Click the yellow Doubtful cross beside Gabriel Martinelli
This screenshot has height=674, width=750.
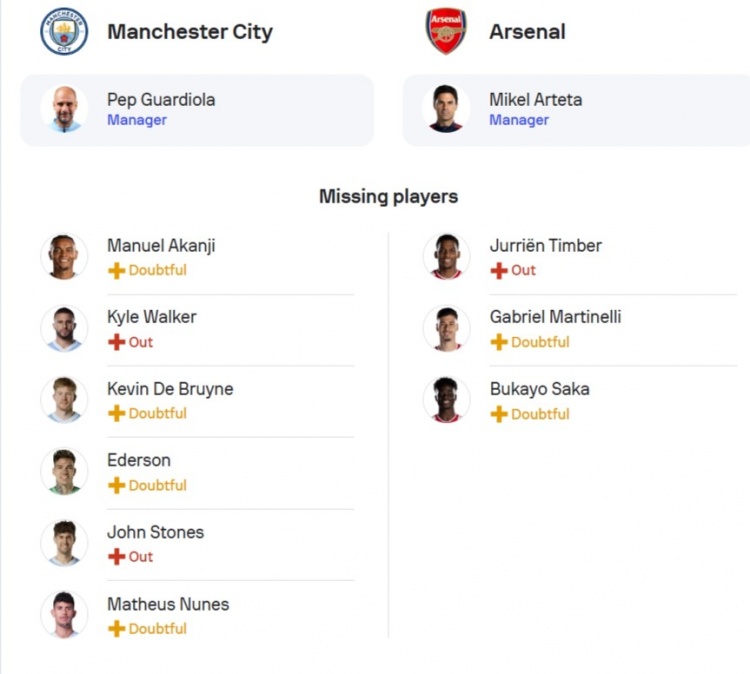pyautogui.click(x=499, y=342)
